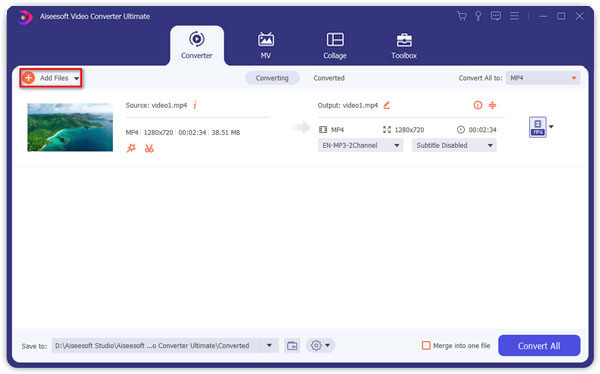Image resolution: width=600 pixels, height=374 pixels.
Task: Minimize the Aiseesoft window
Action: click(543, 16)
